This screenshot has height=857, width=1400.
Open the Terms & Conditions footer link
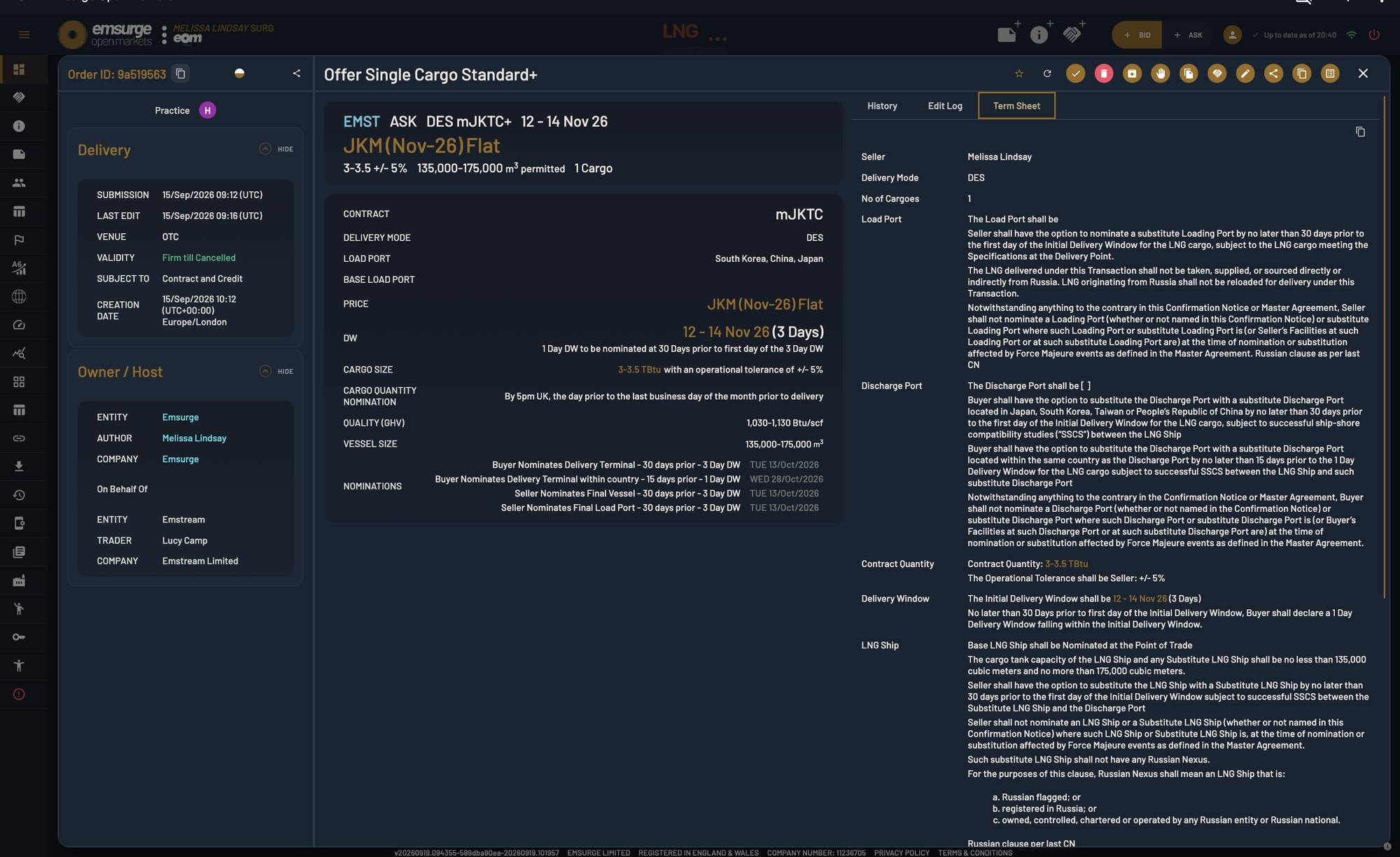click(x=975, y=853)
